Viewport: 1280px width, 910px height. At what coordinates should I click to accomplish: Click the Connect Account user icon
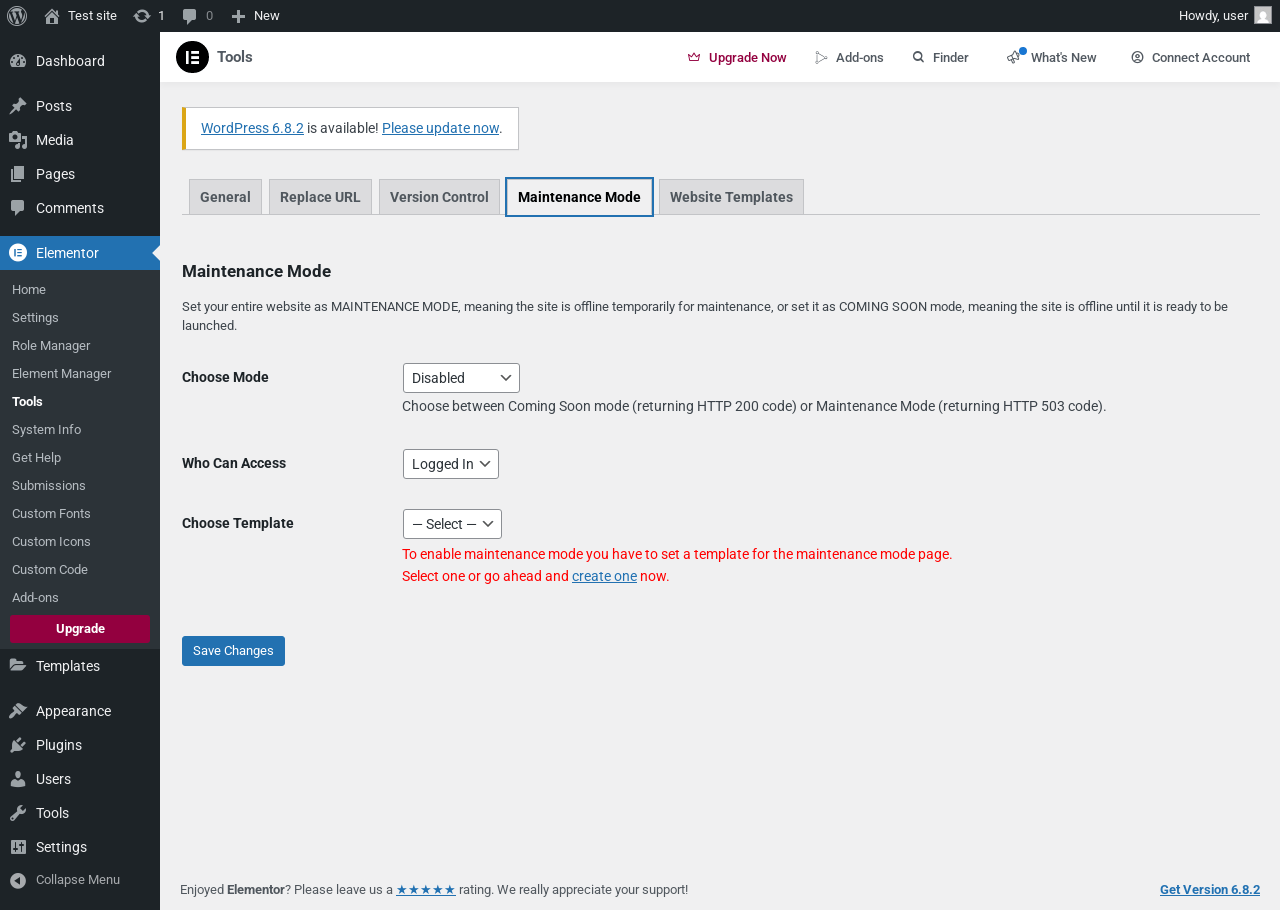pos(1137,58)
